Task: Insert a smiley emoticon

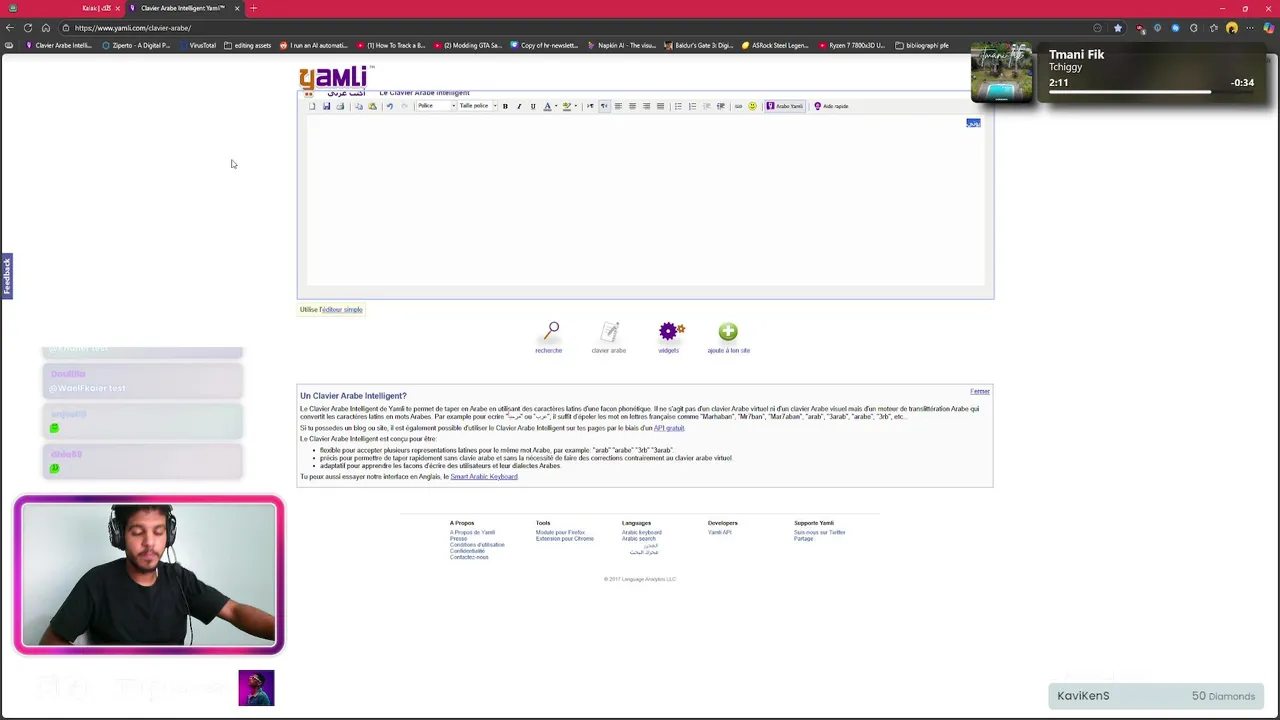Action: click(752, 106)
